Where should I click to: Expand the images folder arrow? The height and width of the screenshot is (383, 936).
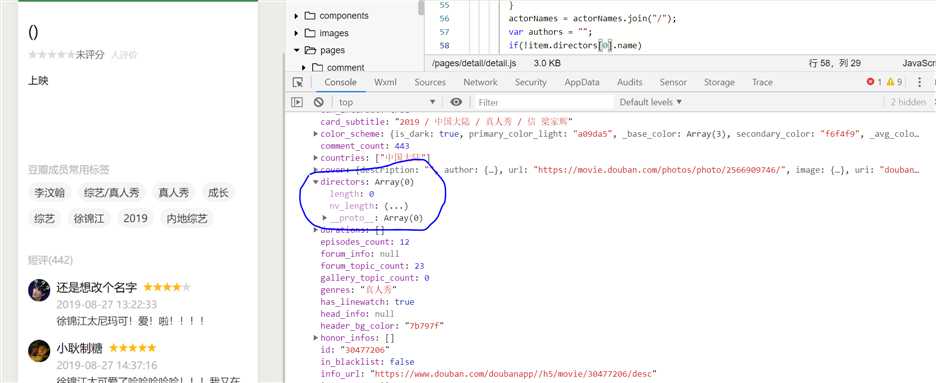click(x=296, y=33)
